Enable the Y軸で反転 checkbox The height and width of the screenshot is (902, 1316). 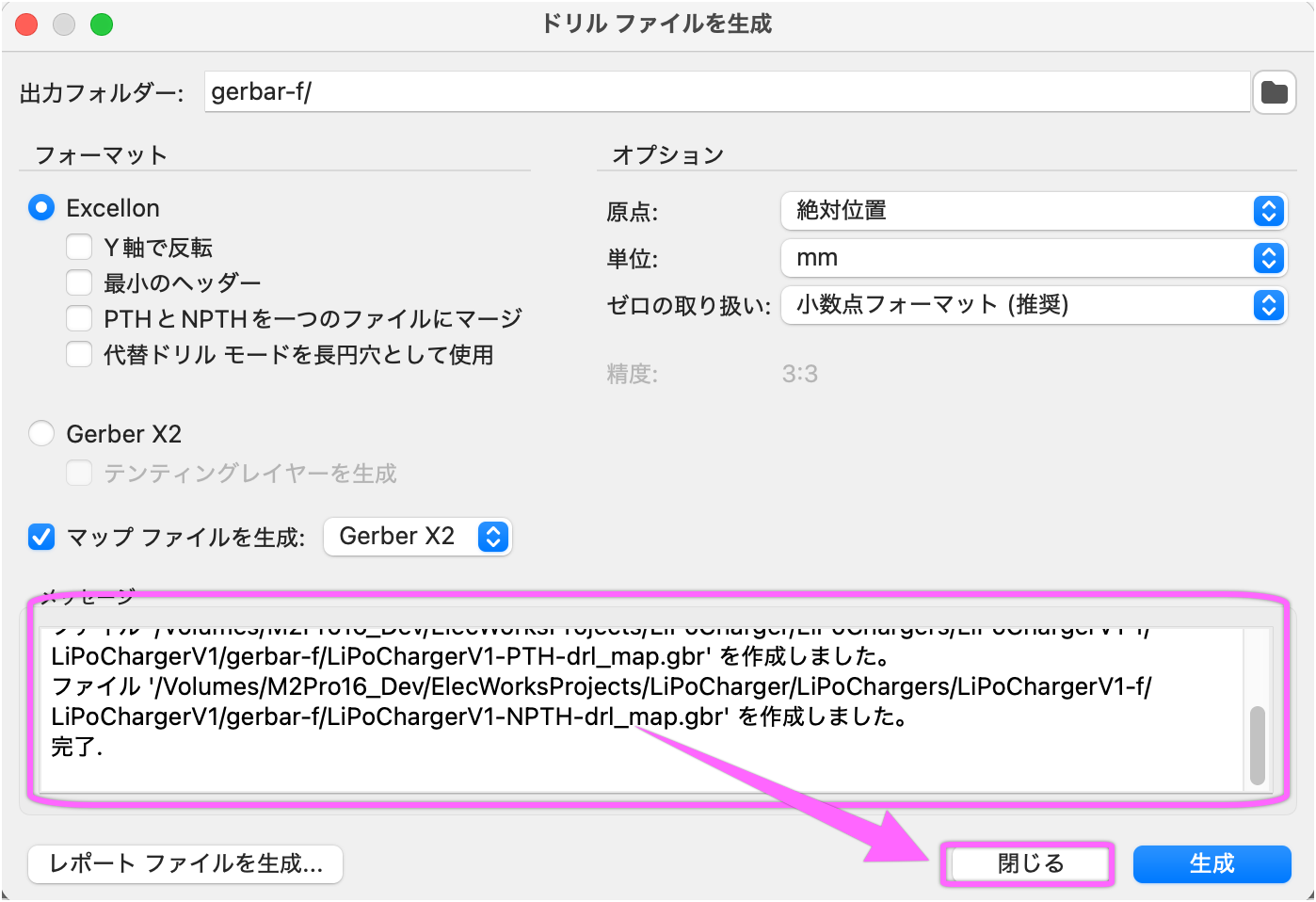click(79, 248)
